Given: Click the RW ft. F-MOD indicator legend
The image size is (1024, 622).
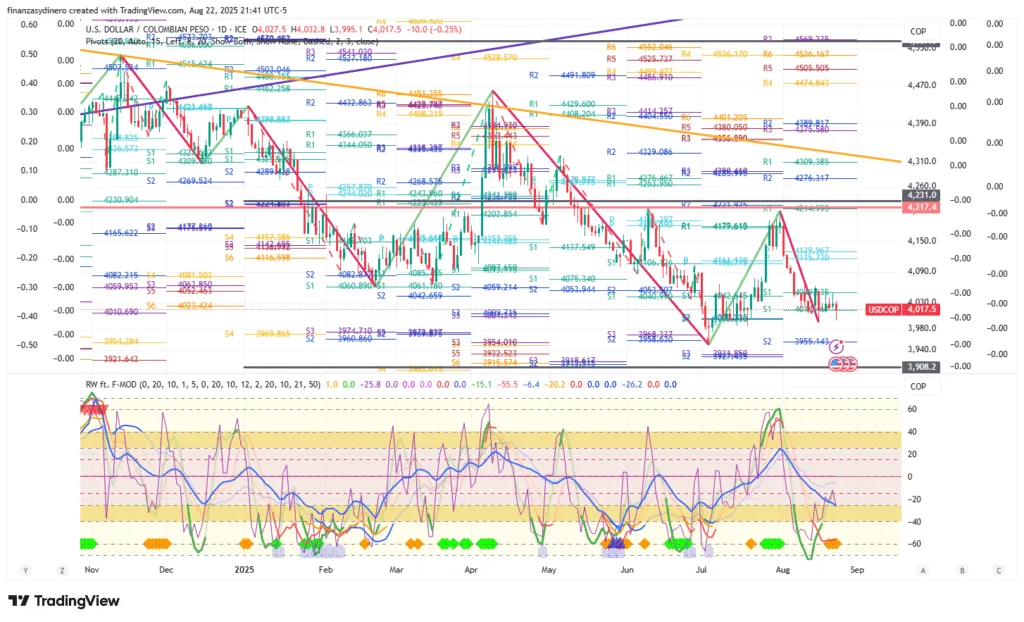Looking at the screenshot, I should [203, 384].
